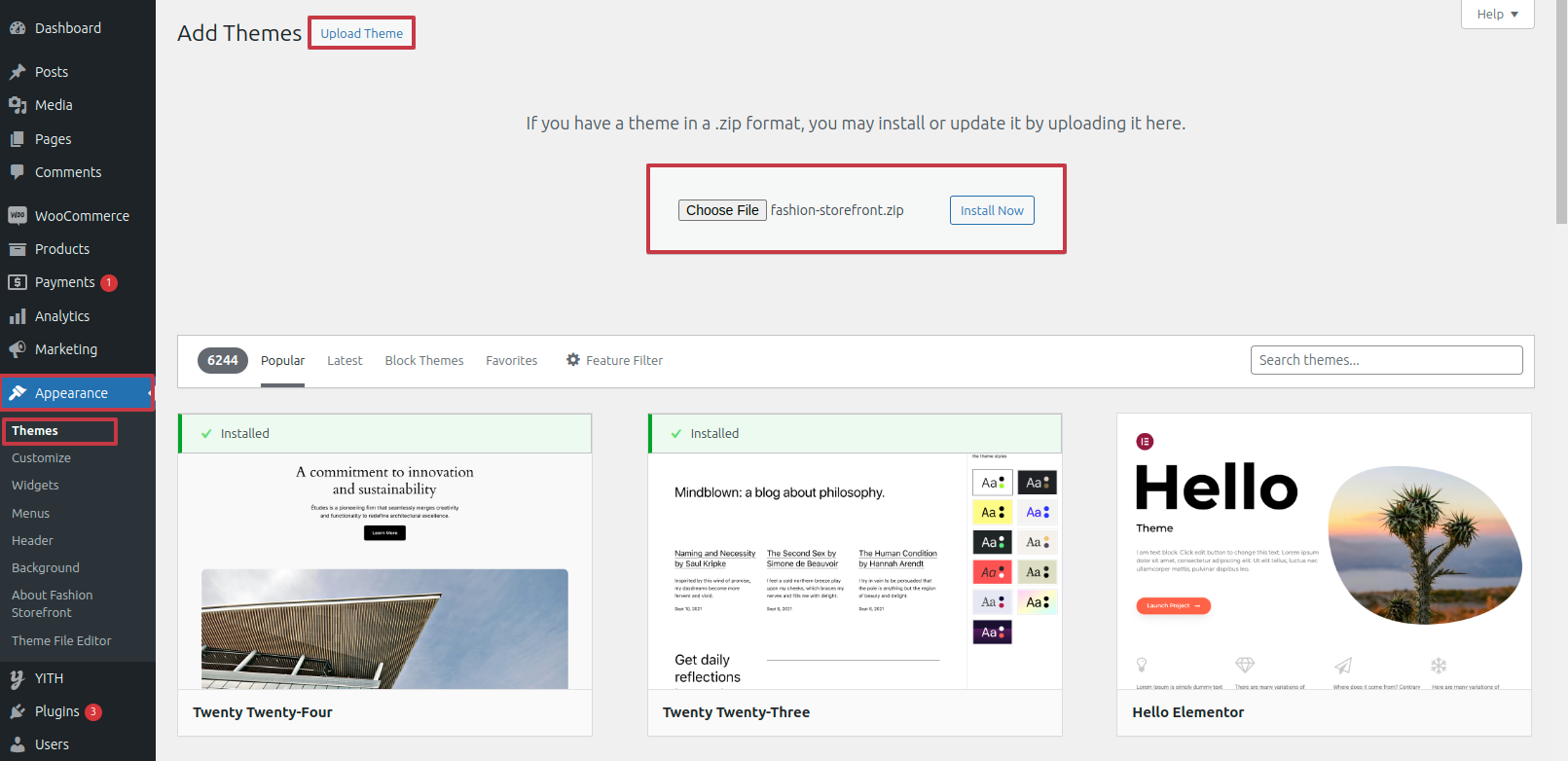The height and width of the screenshot is (761, 1568).
Task: Click the YITH logo icon
Action: coord(18,678)
